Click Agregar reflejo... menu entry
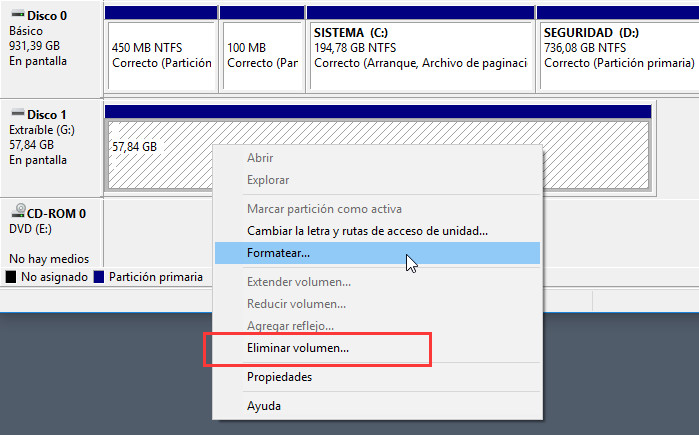Viewport: 699px width, 435px height. click(x=290, y=326)
